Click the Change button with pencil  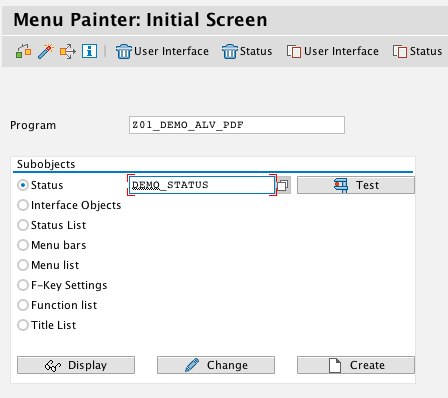point(216,365)
